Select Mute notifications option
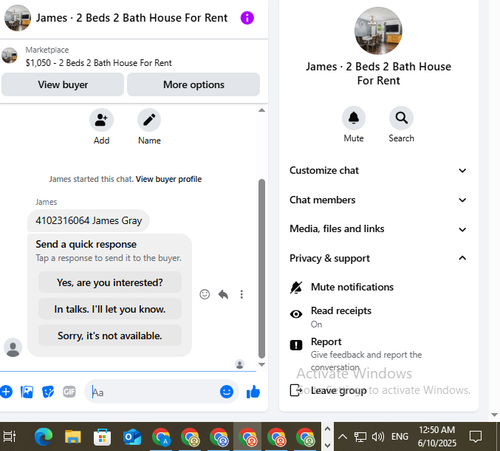 pos(378,287)
